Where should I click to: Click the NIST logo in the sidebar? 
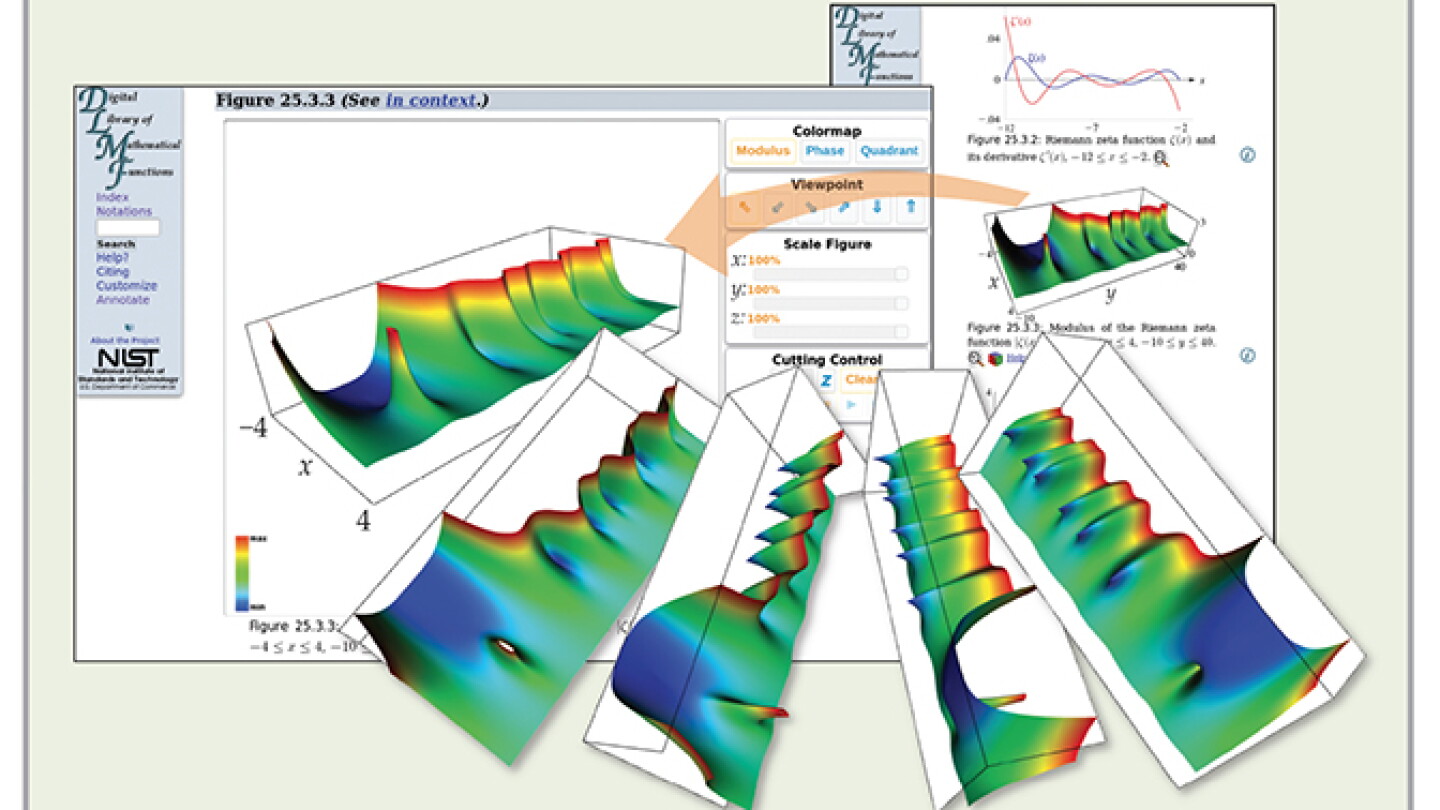[x=128, y=367]
